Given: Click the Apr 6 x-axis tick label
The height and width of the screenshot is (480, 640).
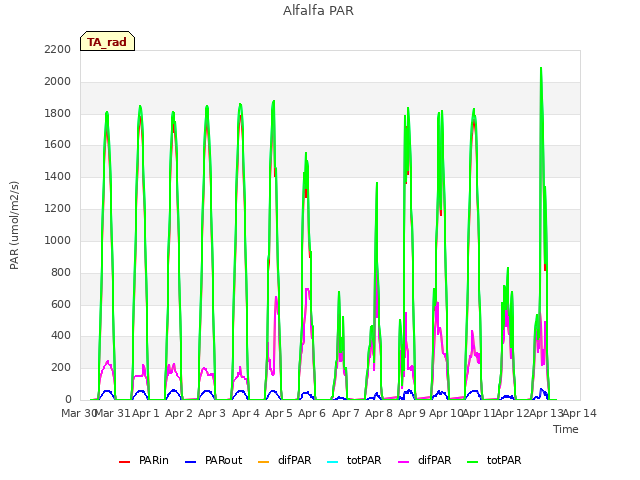Looking at the screenshot, I should click(312, 413).
